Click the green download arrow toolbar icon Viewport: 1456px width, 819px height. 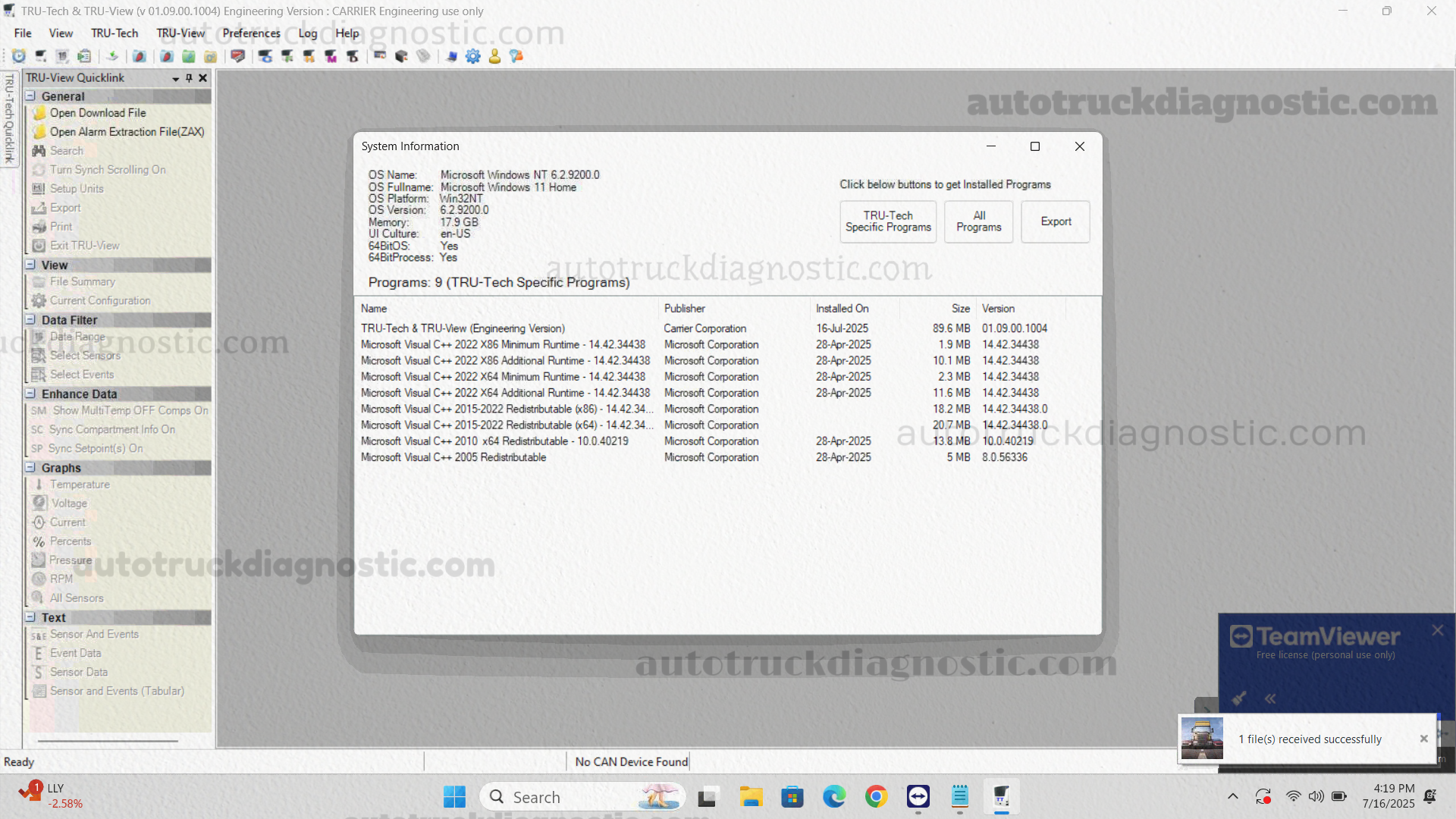point(112,56)
